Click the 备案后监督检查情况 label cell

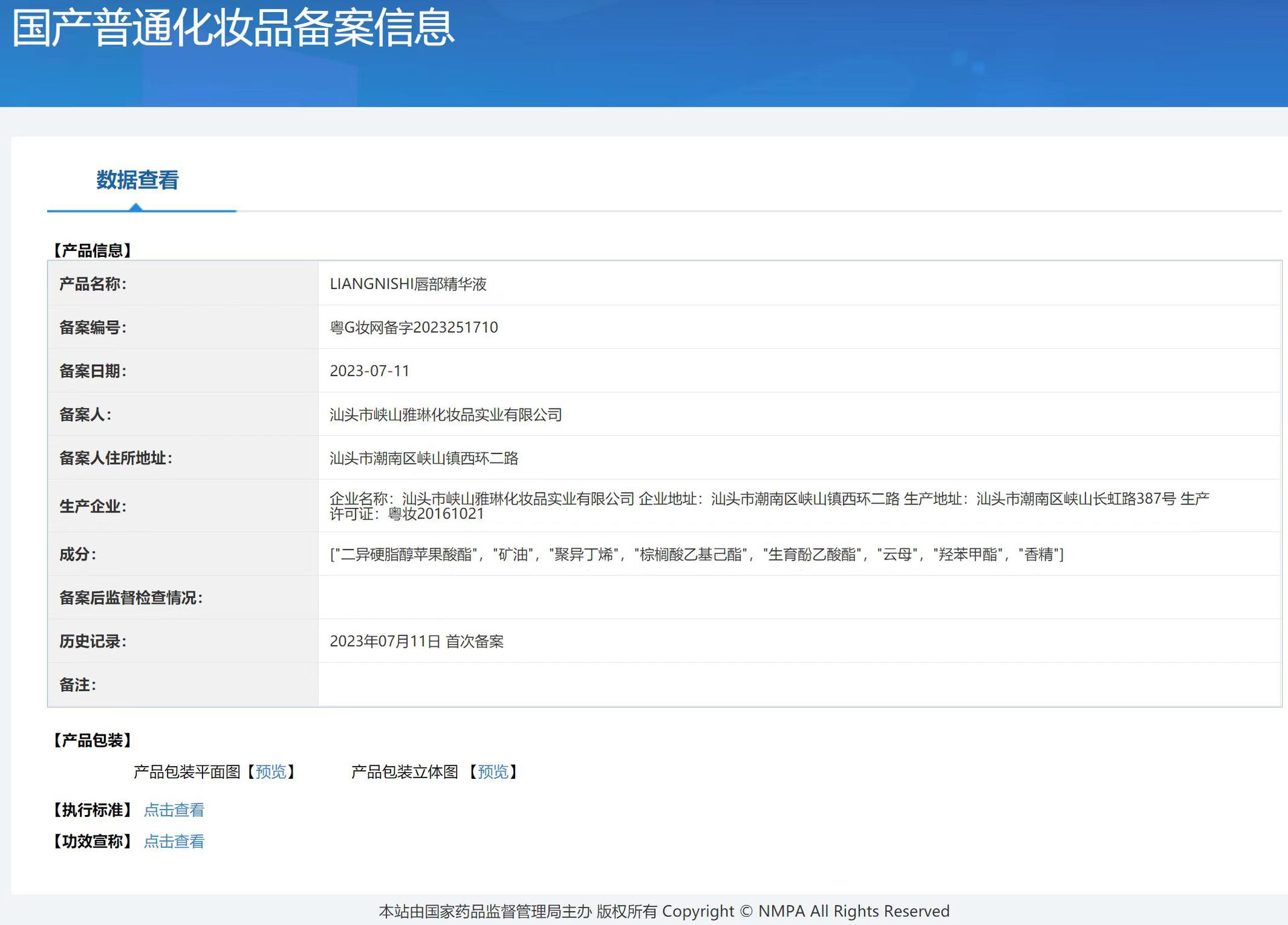point(131,598)
